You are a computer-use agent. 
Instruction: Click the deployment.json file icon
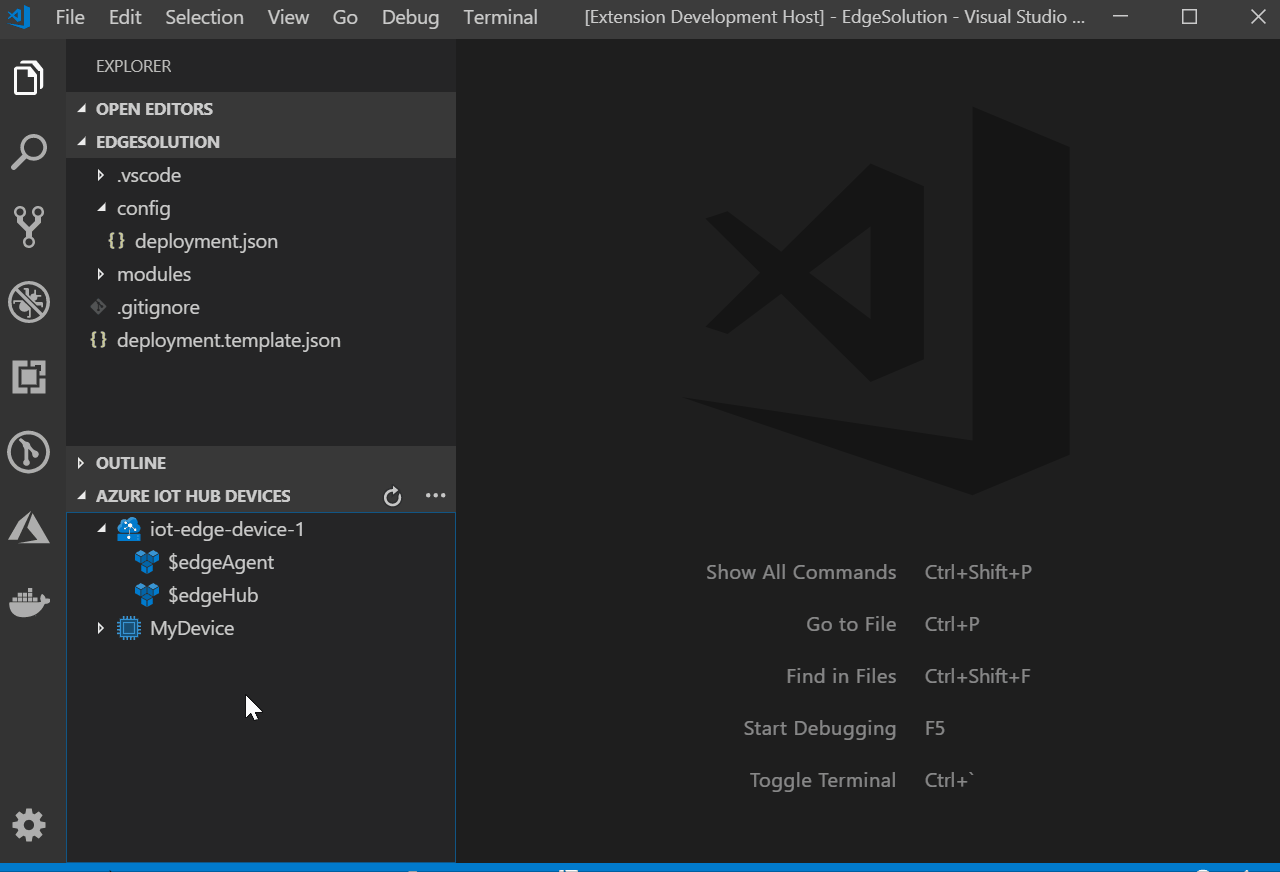click(x=117, y=241)
